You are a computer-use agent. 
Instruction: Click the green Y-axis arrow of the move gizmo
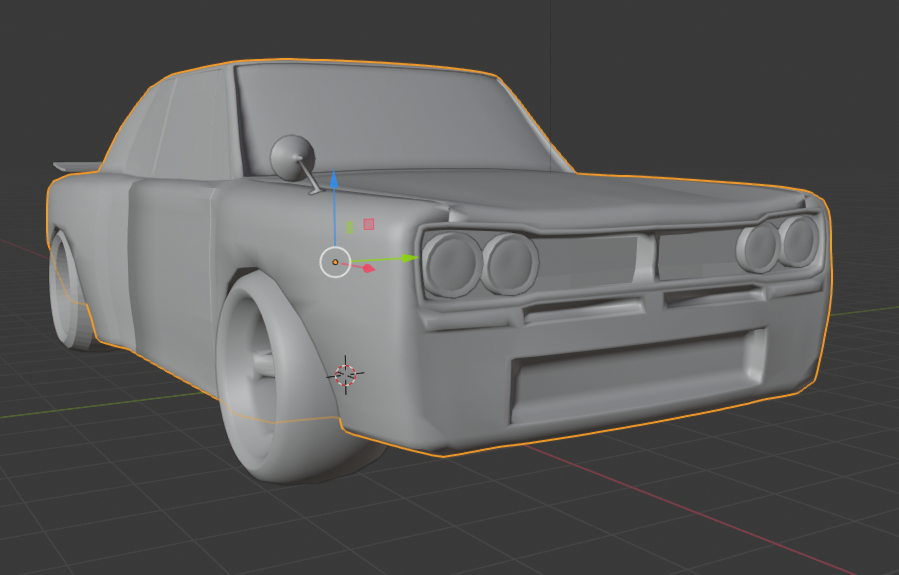tap(410, 258)
